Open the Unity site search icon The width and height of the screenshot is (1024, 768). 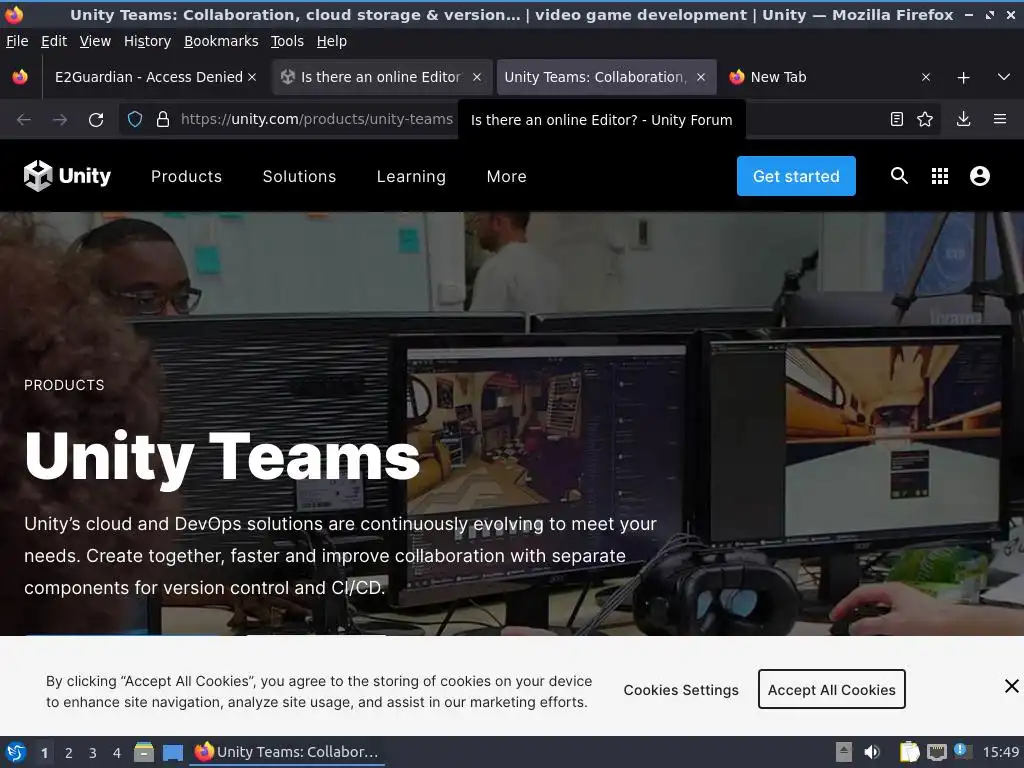tap(899, 176)
